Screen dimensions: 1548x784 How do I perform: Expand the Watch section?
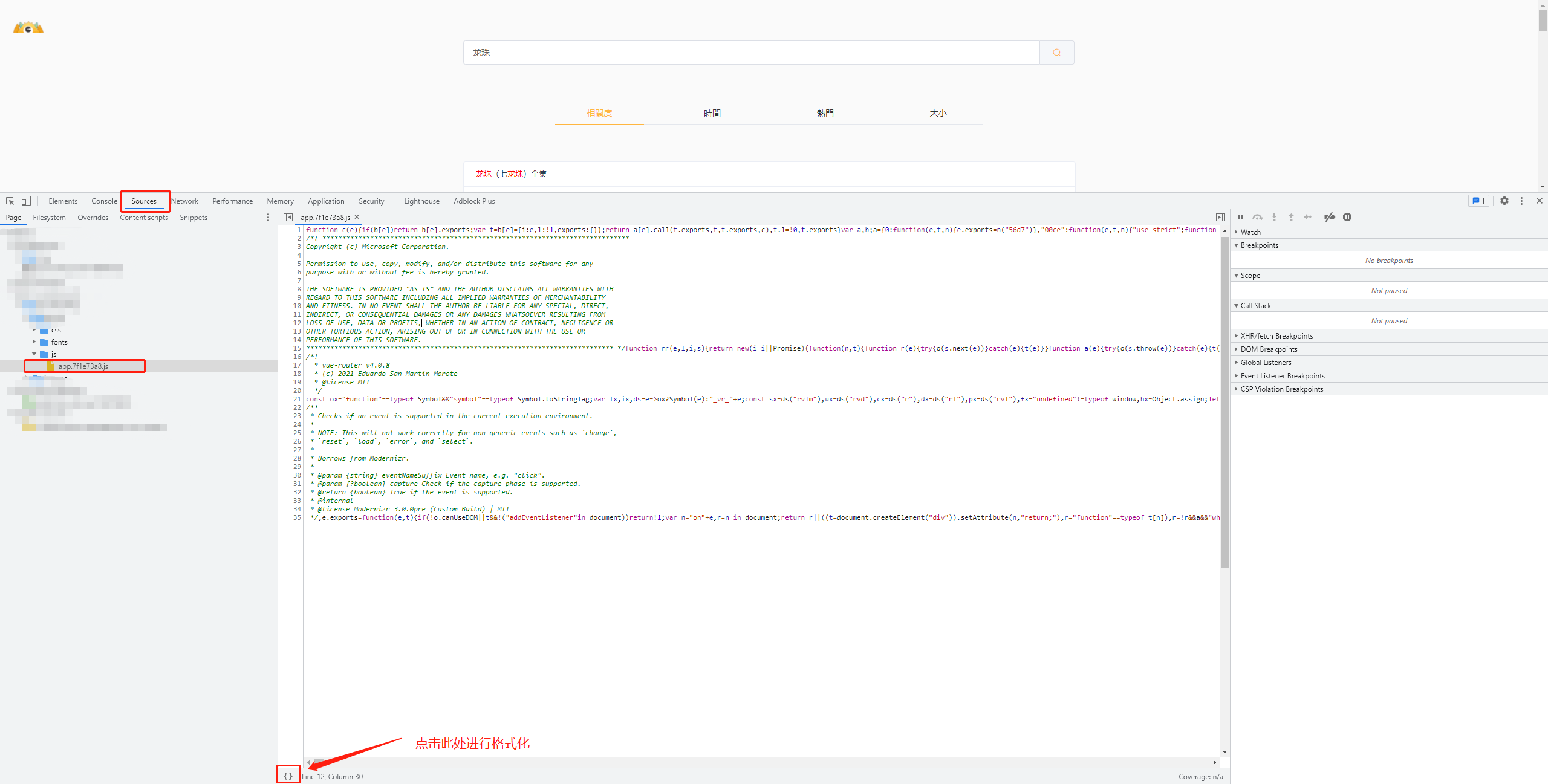pyautogui.click(x=1250, y=232)
